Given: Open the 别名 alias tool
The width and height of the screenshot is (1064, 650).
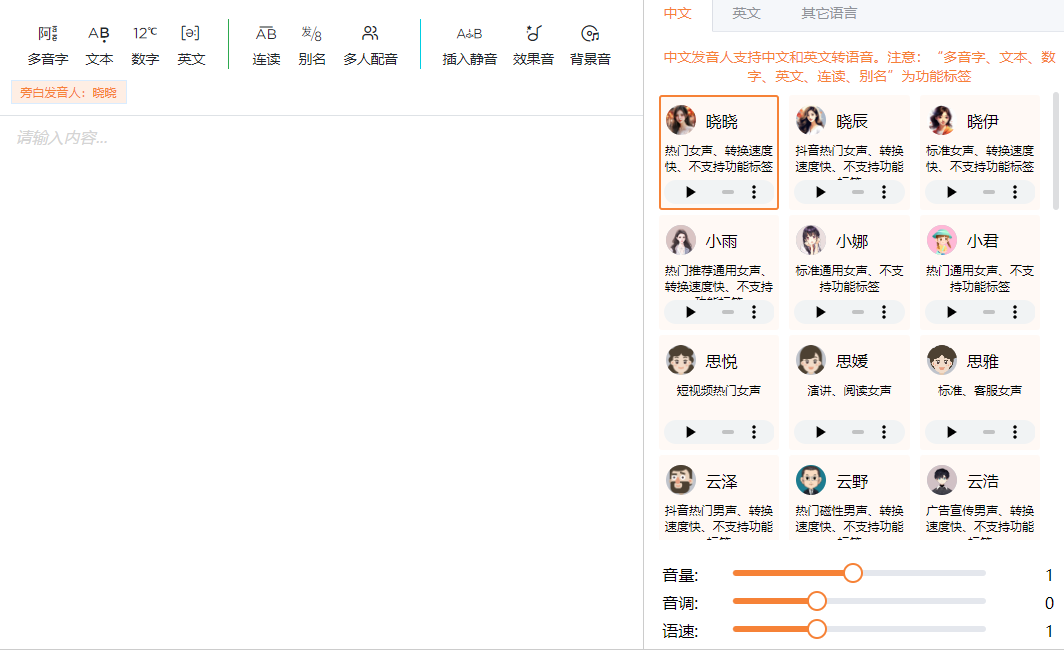Looking at the screenshot, I should (x=311, y=34).
